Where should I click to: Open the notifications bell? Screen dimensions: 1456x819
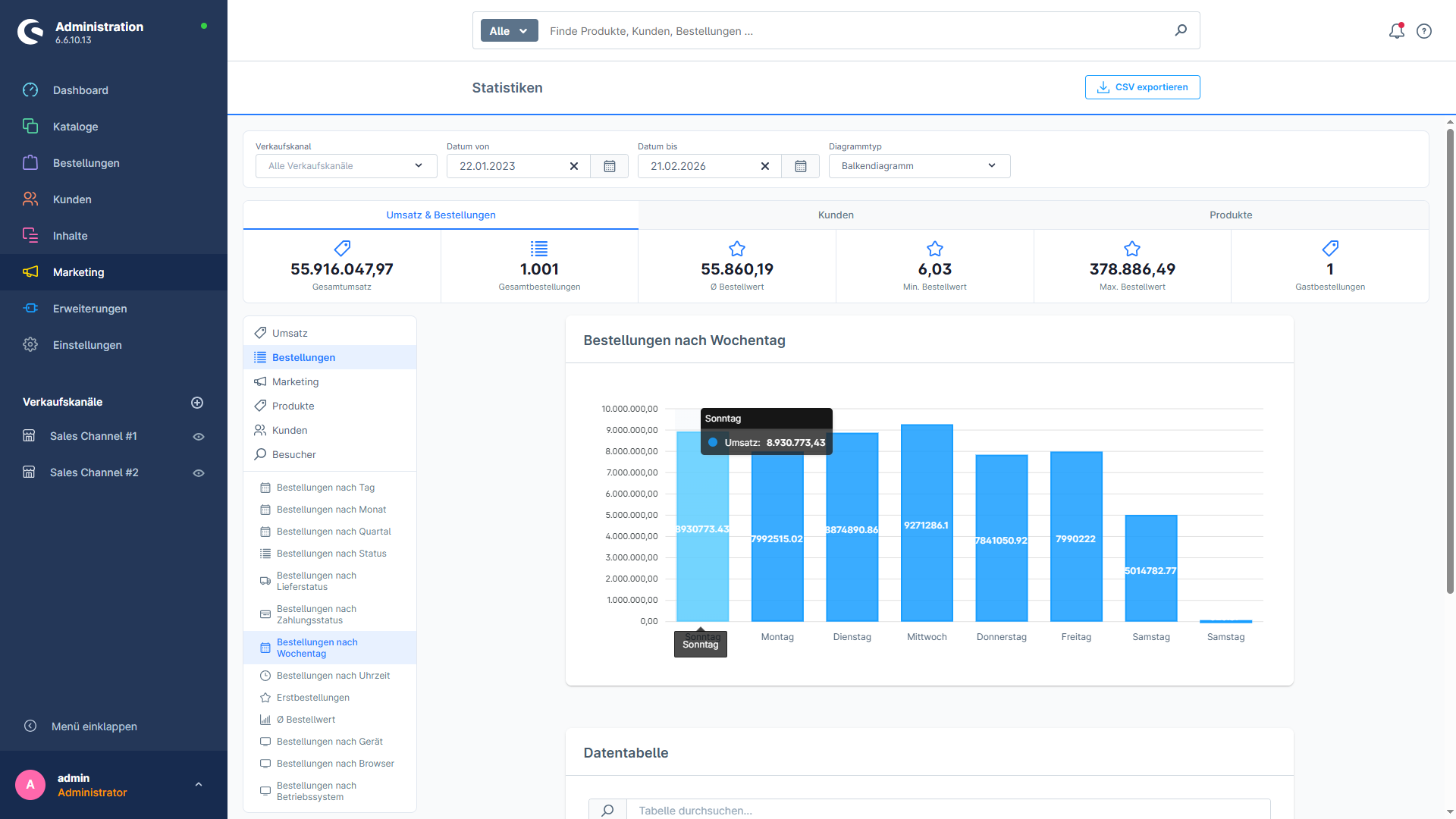pyautogui.click(x=1396, y=31)
